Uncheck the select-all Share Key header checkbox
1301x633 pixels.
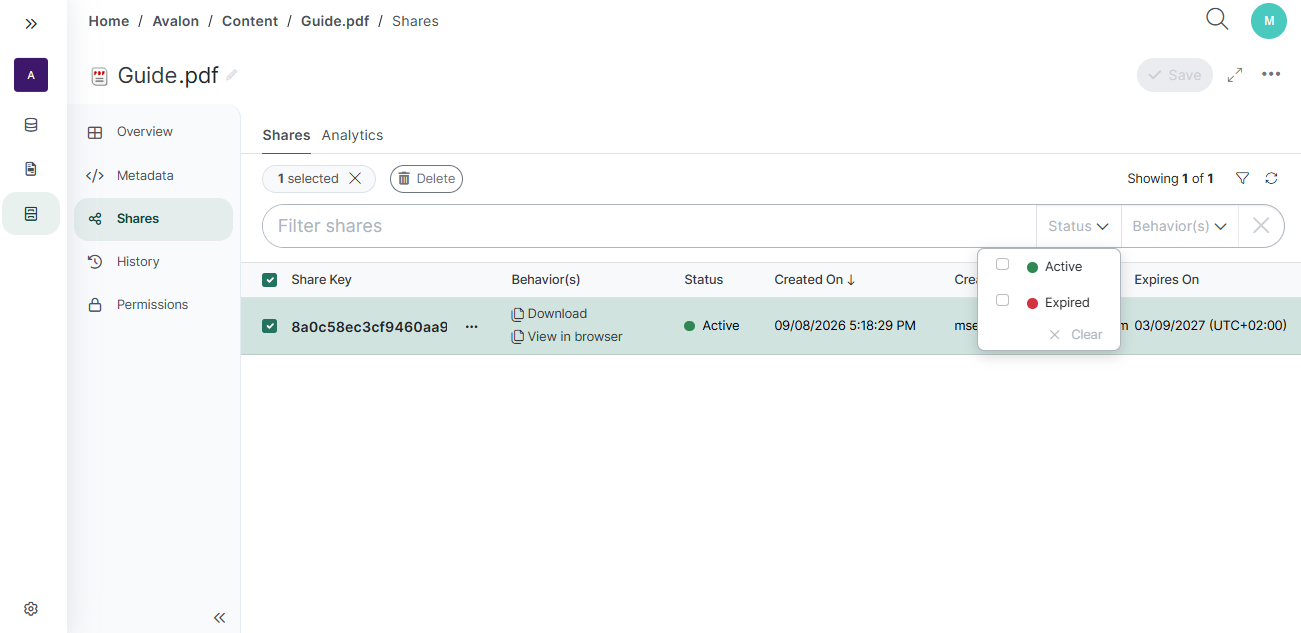[269, 280]
